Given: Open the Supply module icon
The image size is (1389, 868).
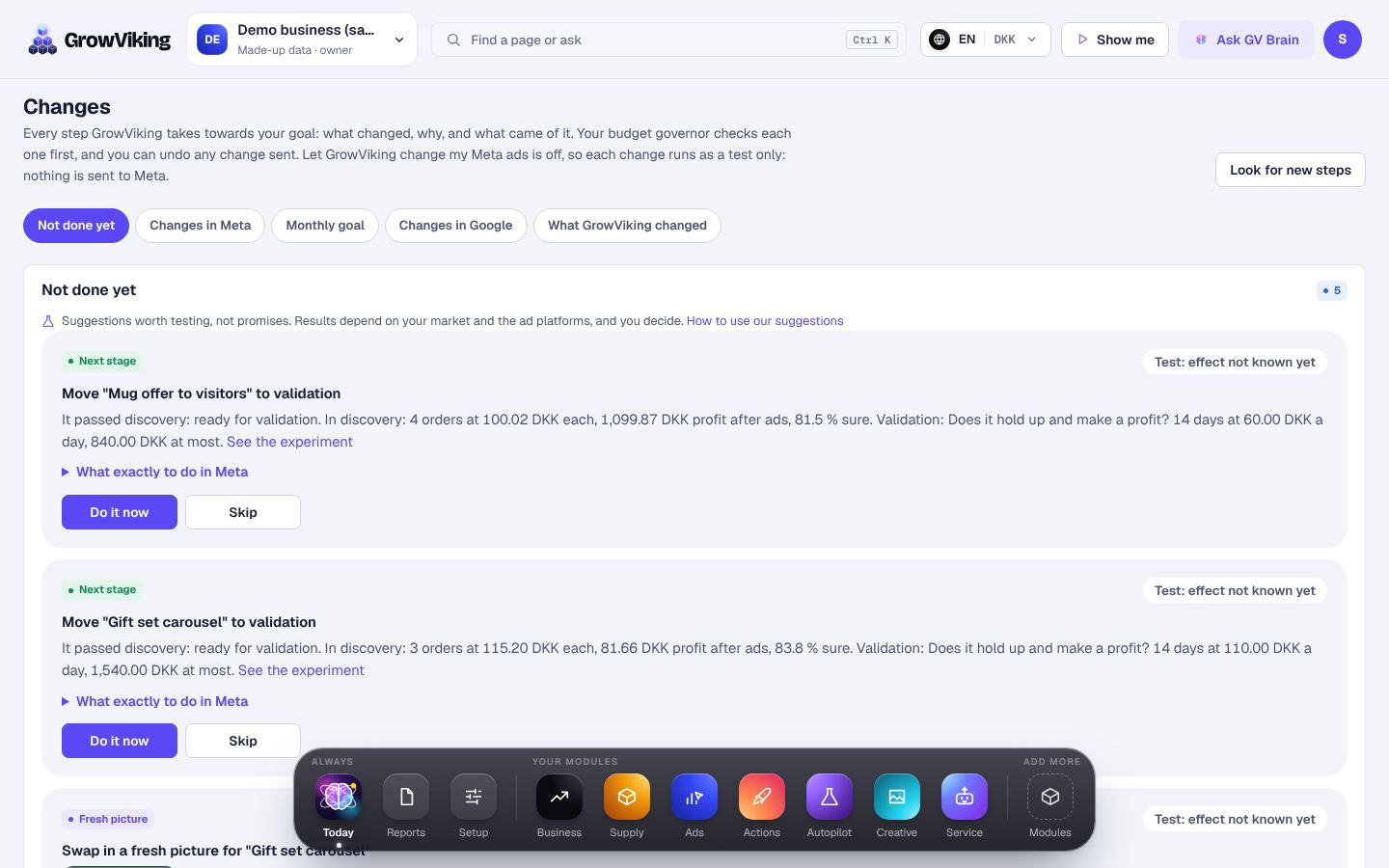Looking at the screenshot, I should point(627,797).
